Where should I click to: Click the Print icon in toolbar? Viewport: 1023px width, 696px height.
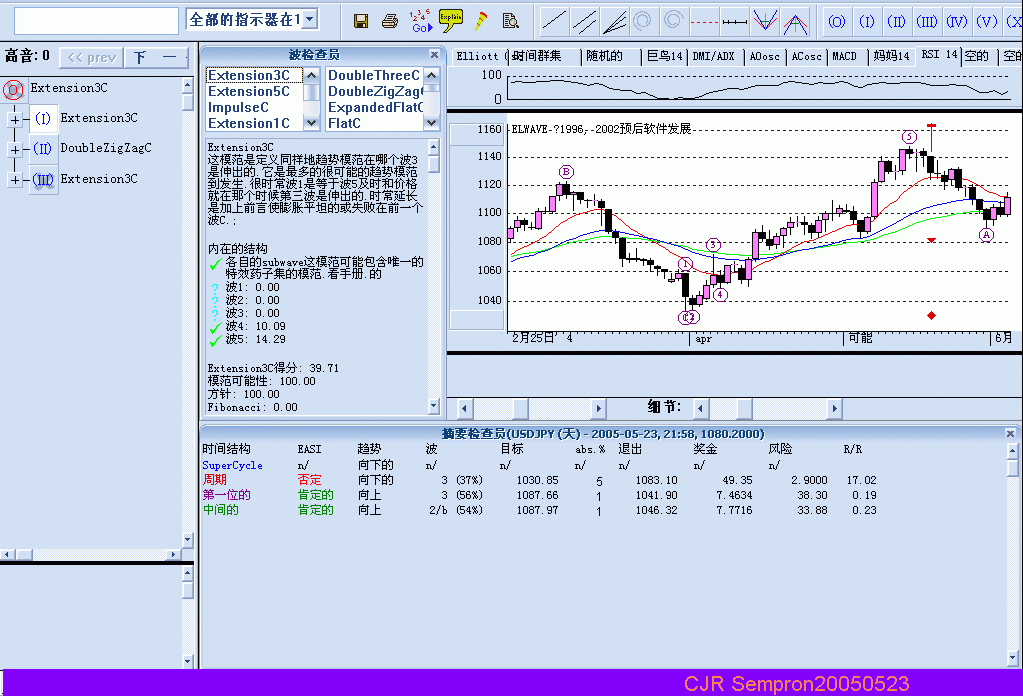[x=390, y=20]
